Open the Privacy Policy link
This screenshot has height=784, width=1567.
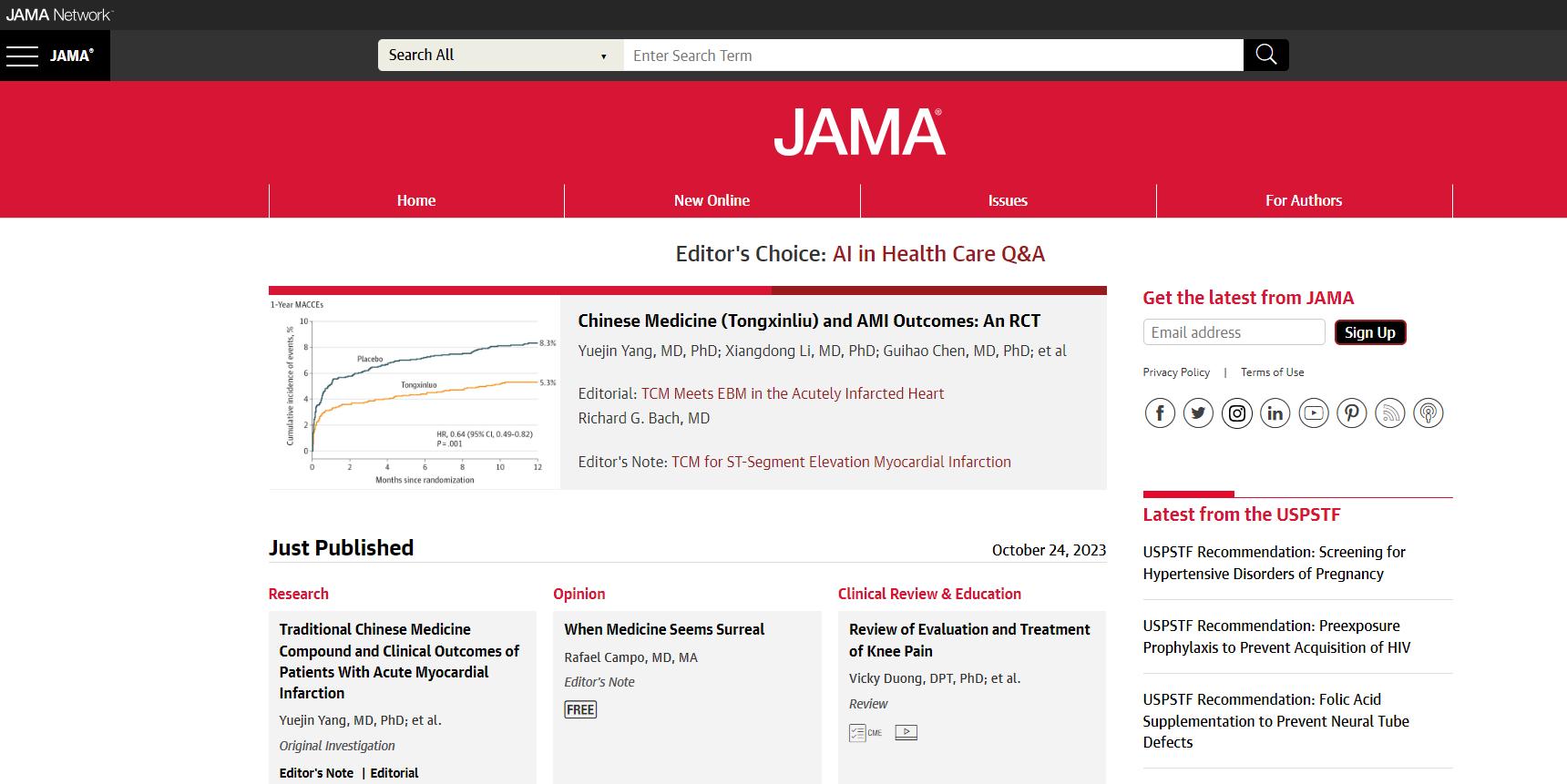coord(1176,372)
